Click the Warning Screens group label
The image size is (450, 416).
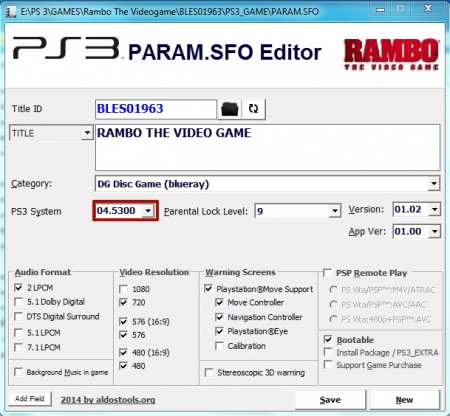click(x=240, y=272)
